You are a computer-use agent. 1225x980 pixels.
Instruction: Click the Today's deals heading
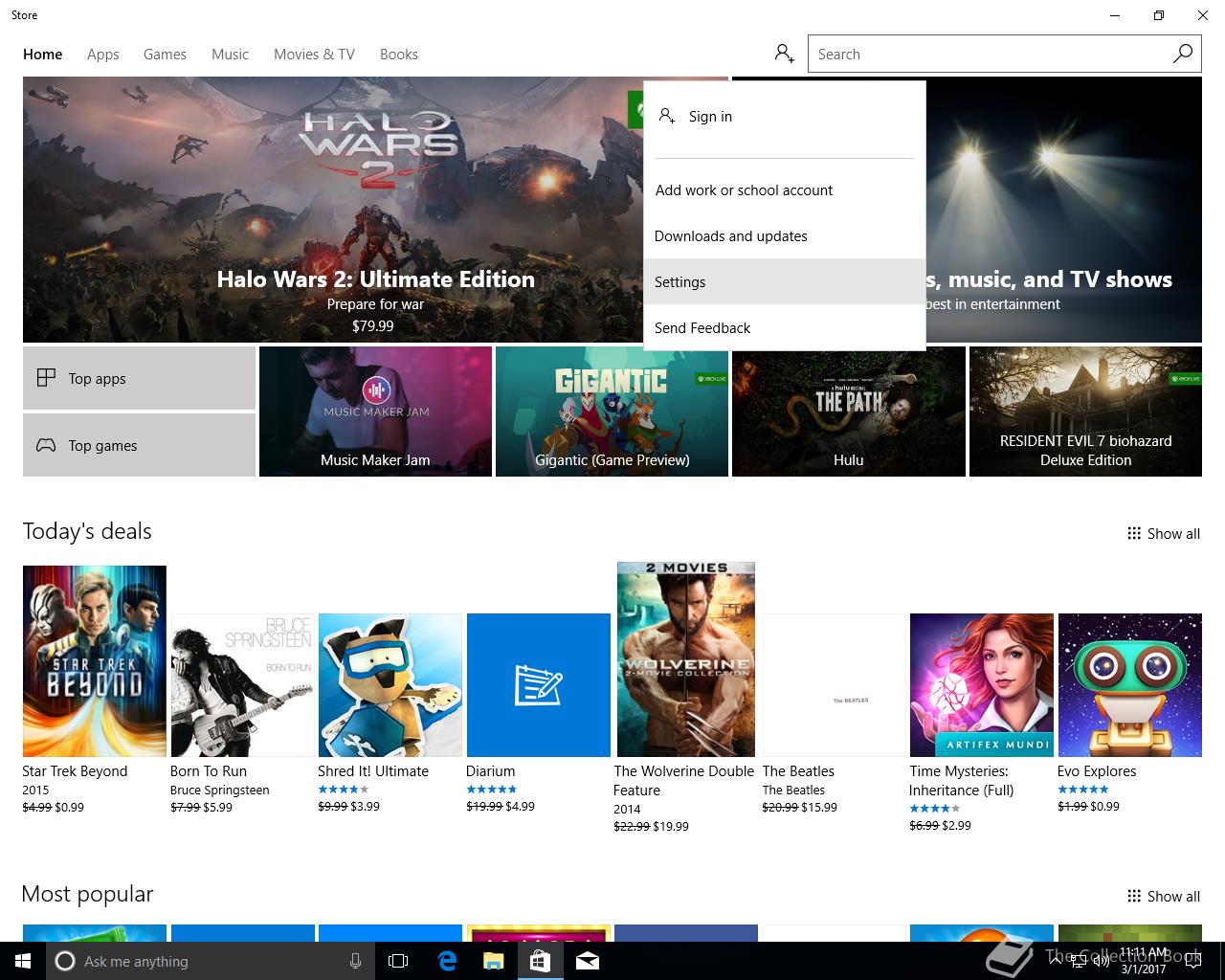[87, 531]
